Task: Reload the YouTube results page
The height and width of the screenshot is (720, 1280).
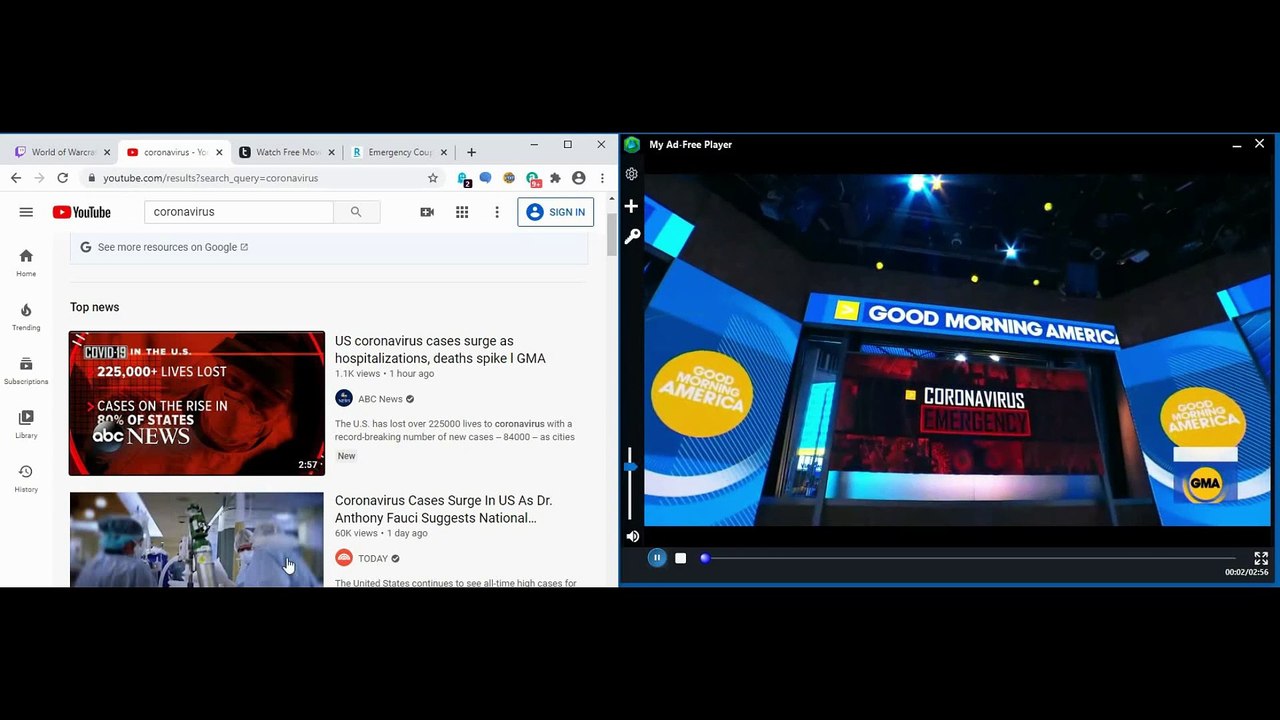Action: pos(62,178)
